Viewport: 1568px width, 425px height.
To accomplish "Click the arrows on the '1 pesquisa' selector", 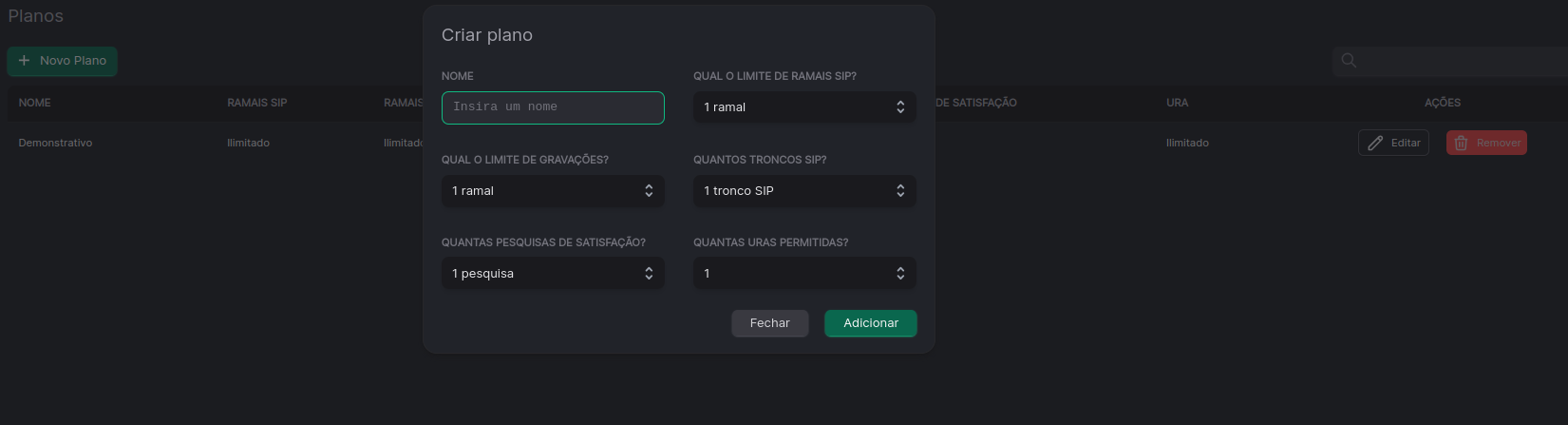I will tap(649, 274).
